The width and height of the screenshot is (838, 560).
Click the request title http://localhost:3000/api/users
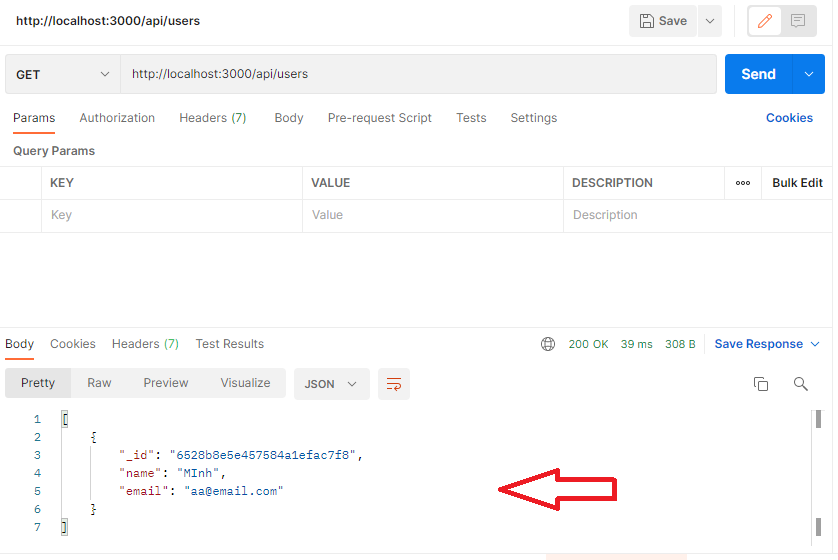pyautogui.click(x=108, y=21)
